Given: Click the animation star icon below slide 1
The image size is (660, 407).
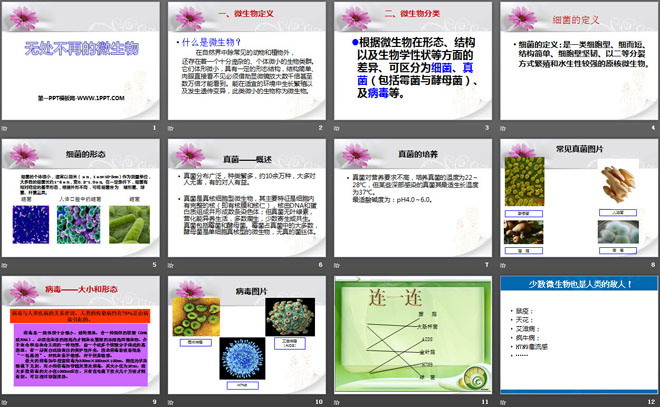Looking at the screenshot, I should [x=5, y=128].
